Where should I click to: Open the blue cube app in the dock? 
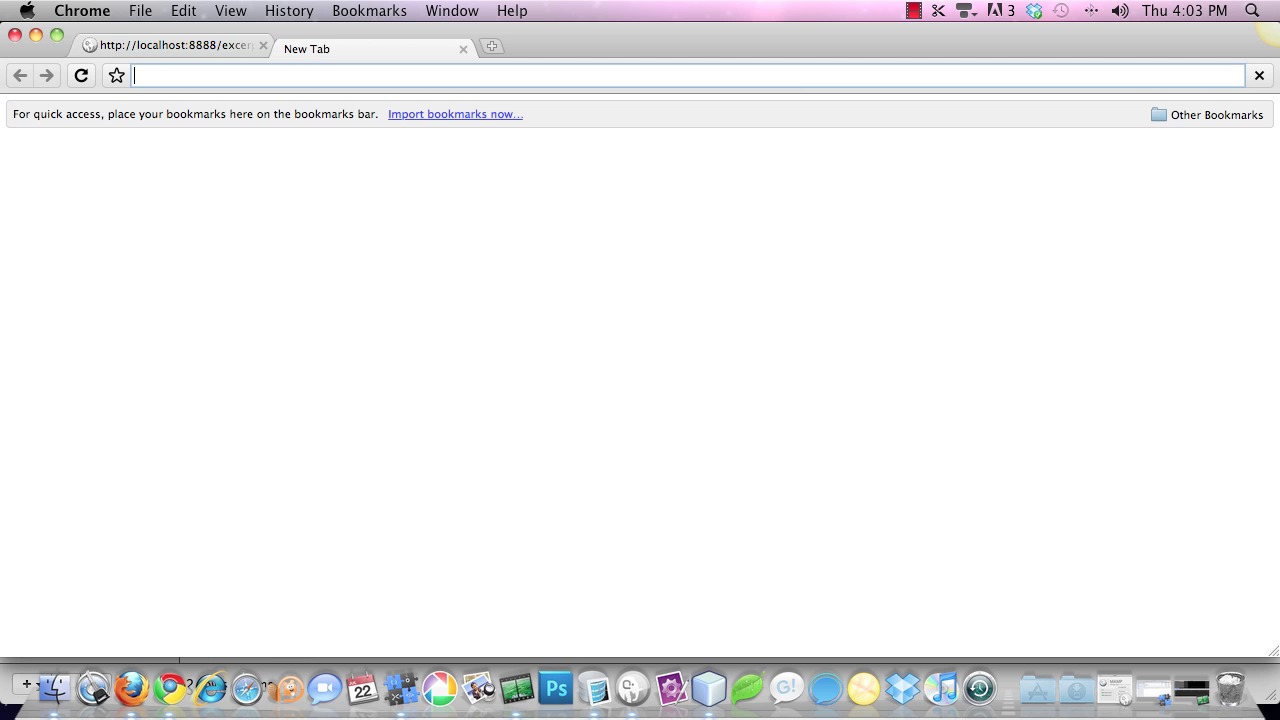tap(709, 688)
